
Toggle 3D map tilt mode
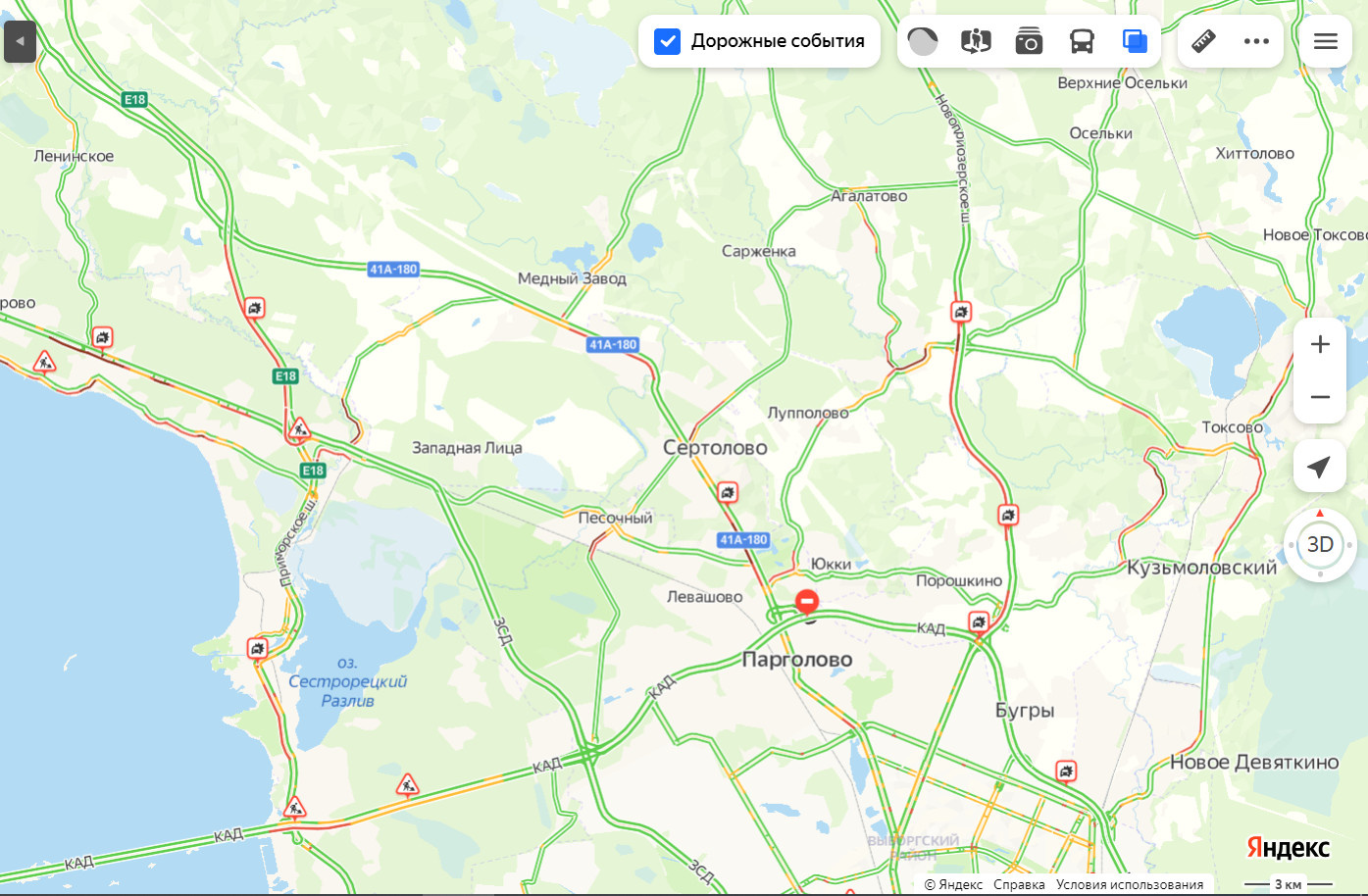tap(1320, 544)
